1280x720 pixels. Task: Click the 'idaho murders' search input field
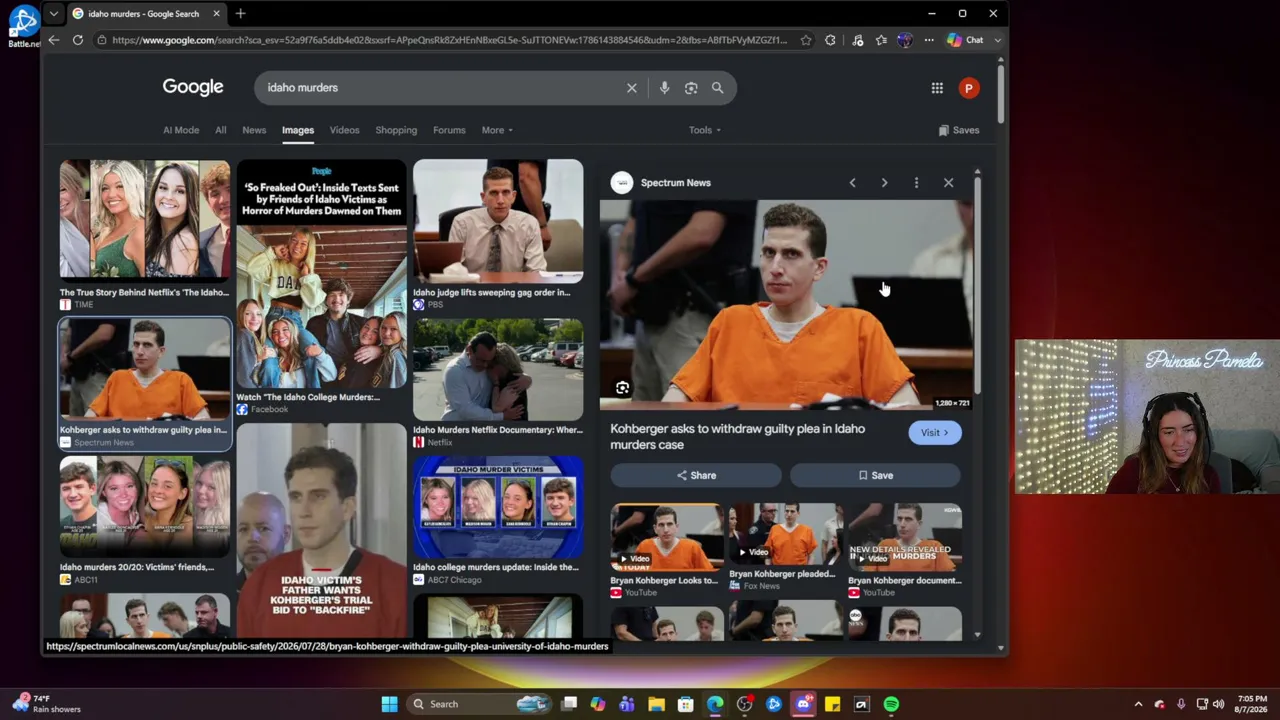tap(440, 88)
